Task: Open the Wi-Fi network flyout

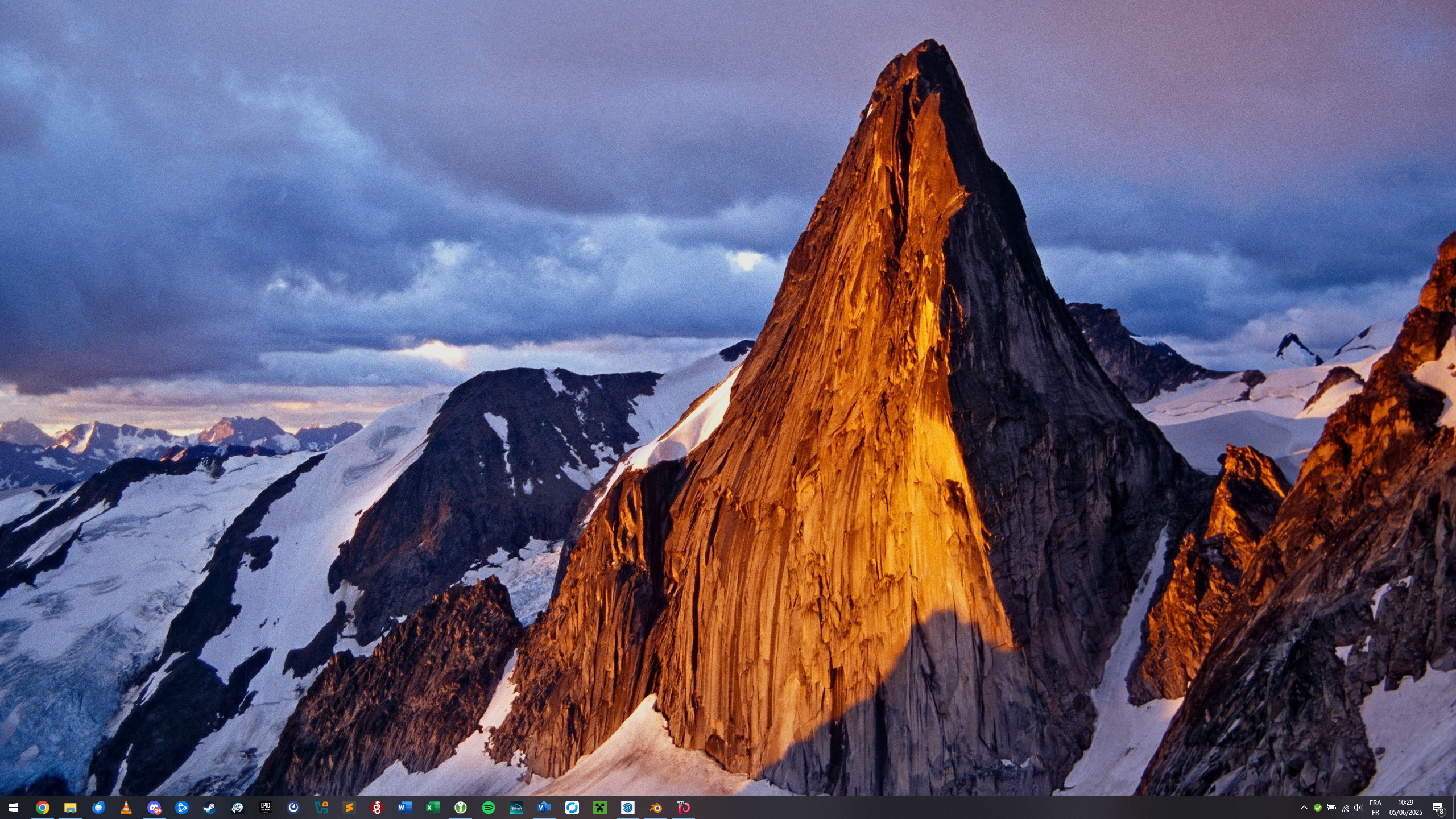Action: click(x=1345, y=808)
